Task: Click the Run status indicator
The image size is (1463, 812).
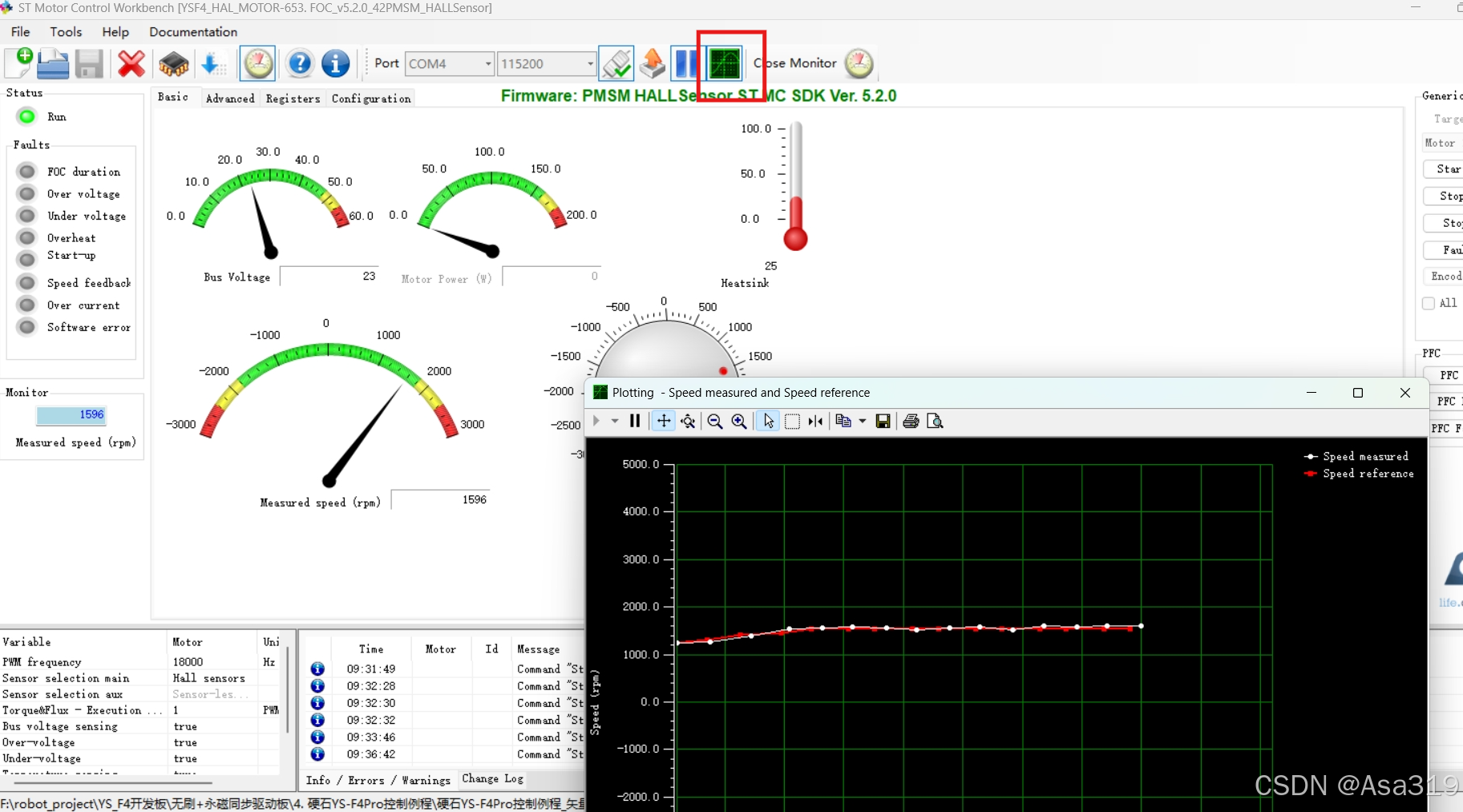Action: click(26, 116)
